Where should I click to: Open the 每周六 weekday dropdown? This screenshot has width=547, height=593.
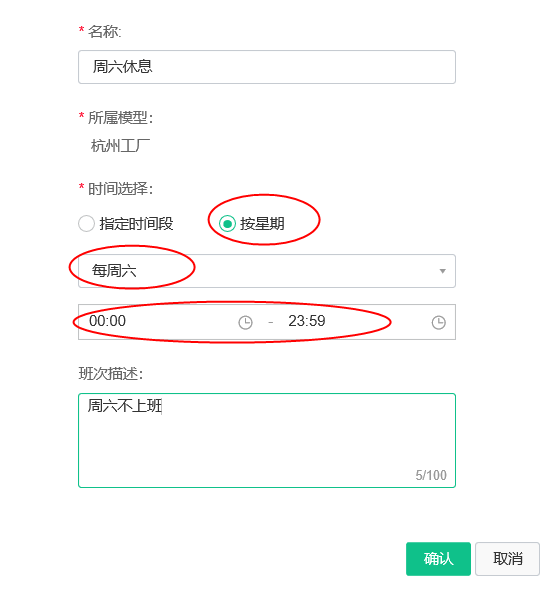pyautogui.click(x=267, y=271)
